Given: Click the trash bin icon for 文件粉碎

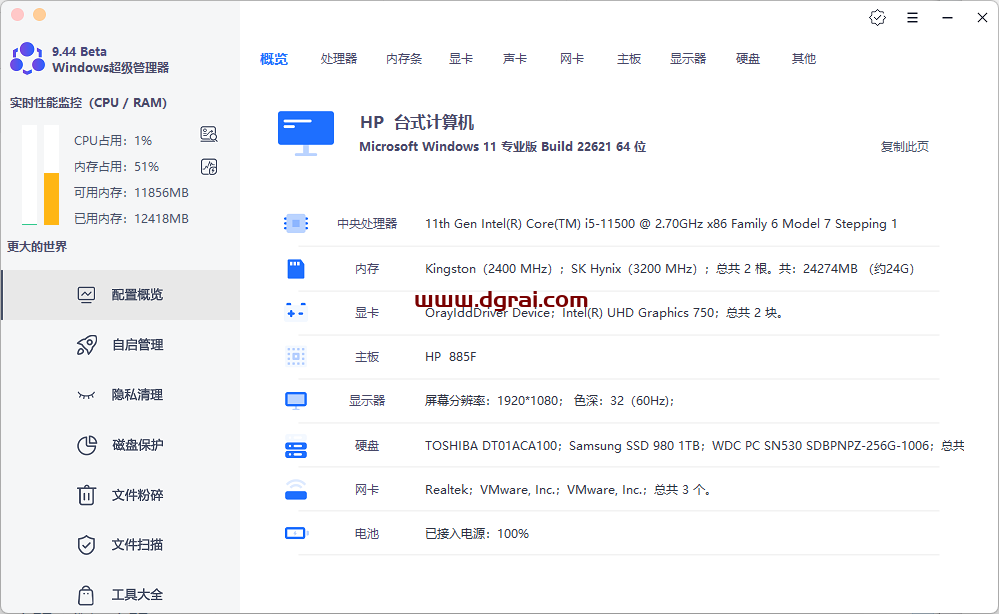Looking at the screenshot, I should click(x=86, y=495).
